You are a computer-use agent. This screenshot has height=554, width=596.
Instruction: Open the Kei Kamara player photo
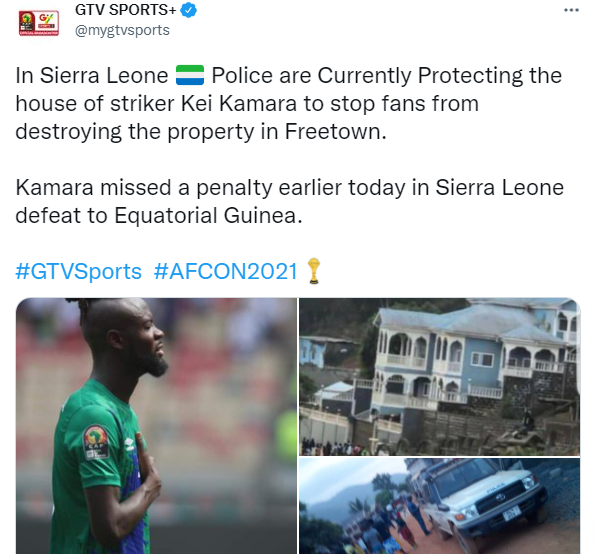156,426
